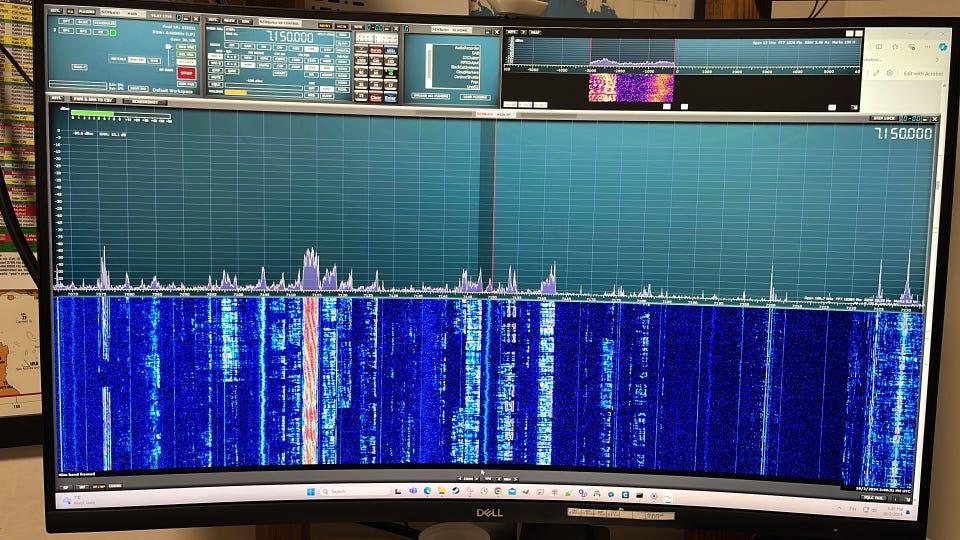The width and height of the screenshot is (960, 540).
Task: Click the SAVE WS workspace button
Action: 138,88
